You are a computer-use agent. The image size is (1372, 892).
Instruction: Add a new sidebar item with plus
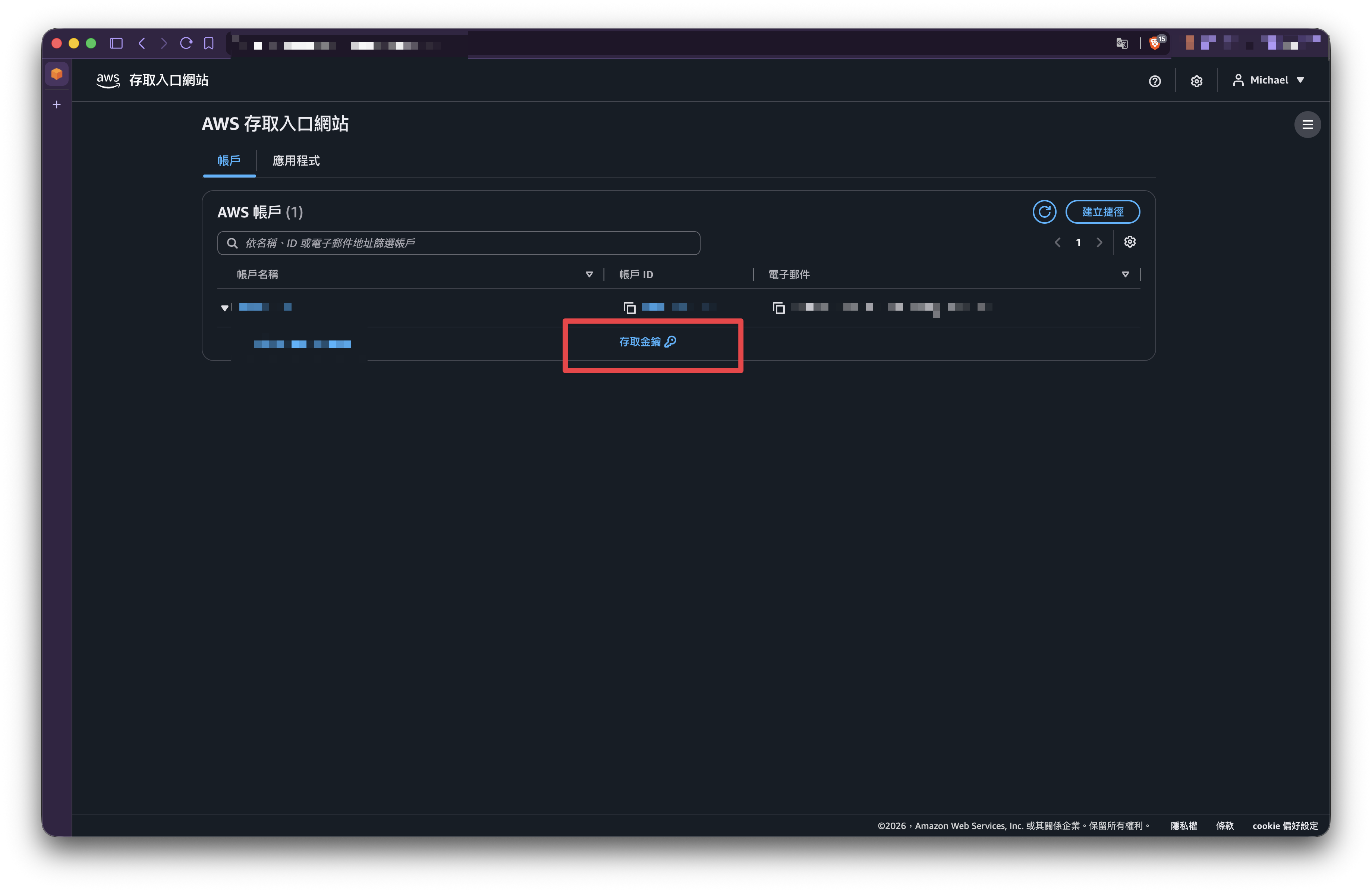coord(57,104)
